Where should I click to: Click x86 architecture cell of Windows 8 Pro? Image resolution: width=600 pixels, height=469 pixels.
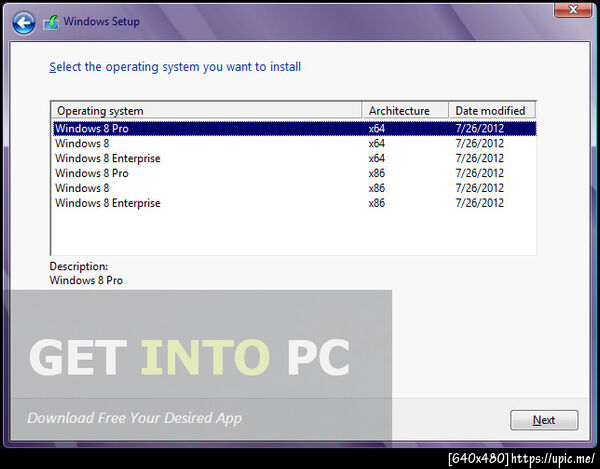[377, 173]
